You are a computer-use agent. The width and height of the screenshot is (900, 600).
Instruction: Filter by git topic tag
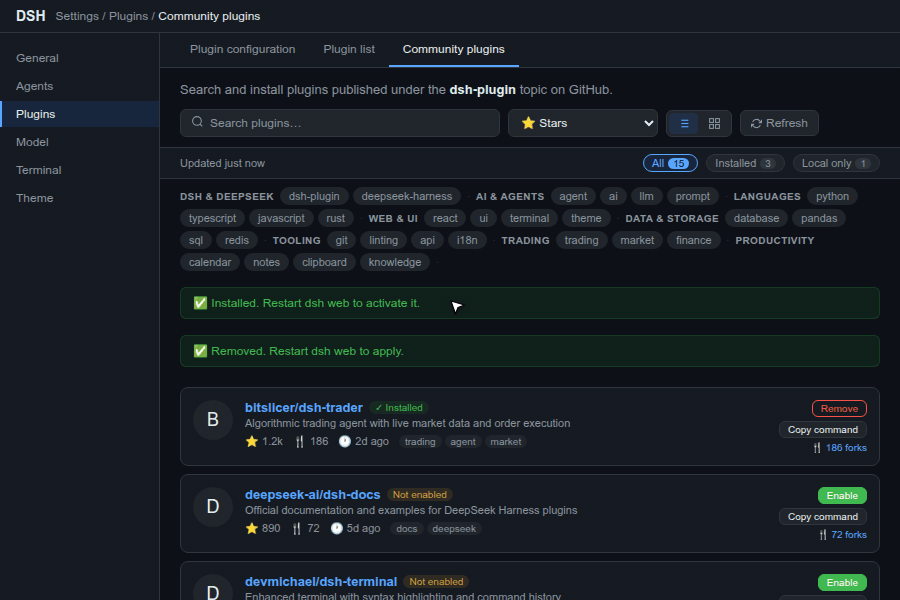(342, 240)
